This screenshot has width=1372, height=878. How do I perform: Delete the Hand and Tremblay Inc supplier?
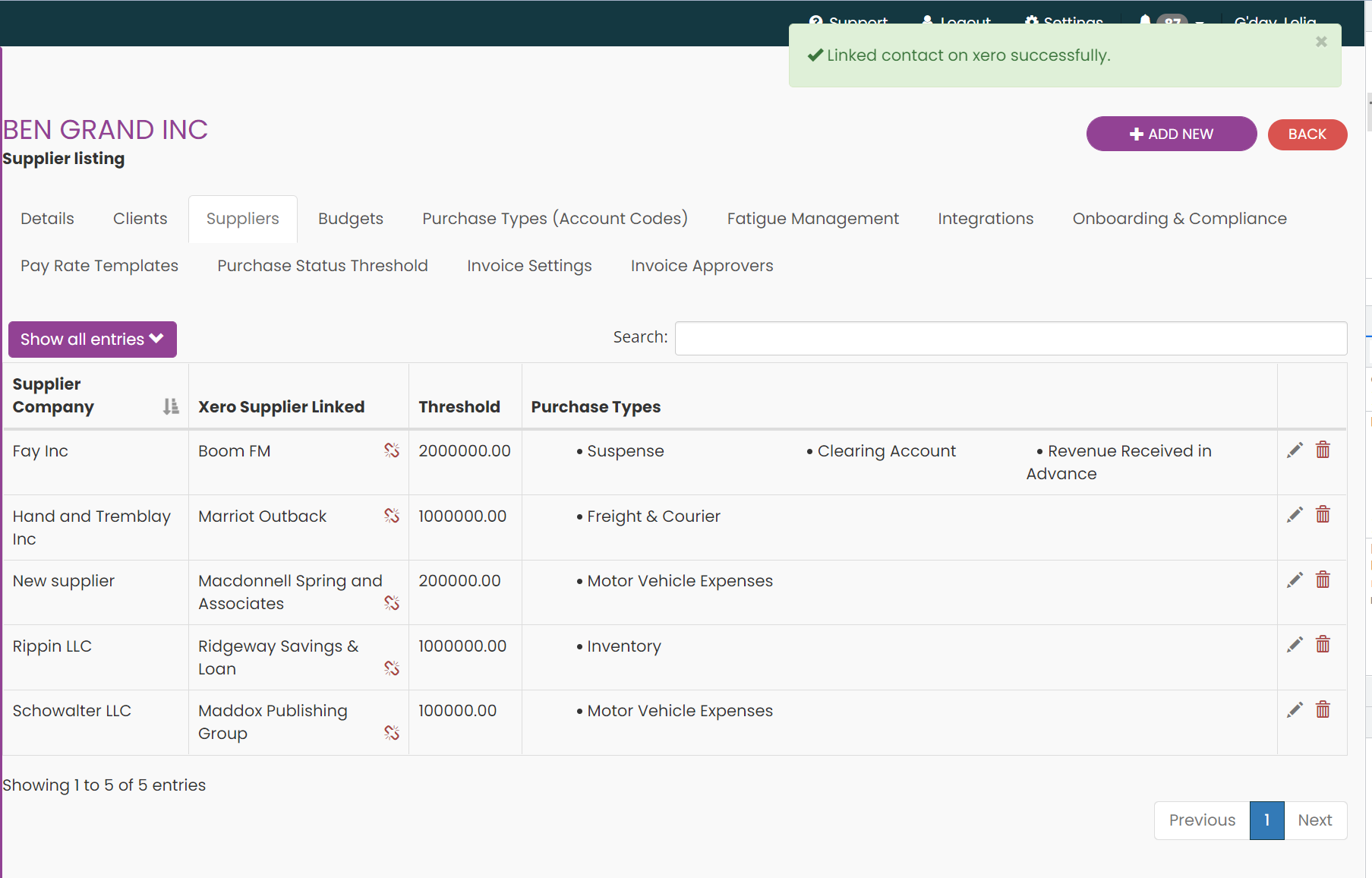1323,515
